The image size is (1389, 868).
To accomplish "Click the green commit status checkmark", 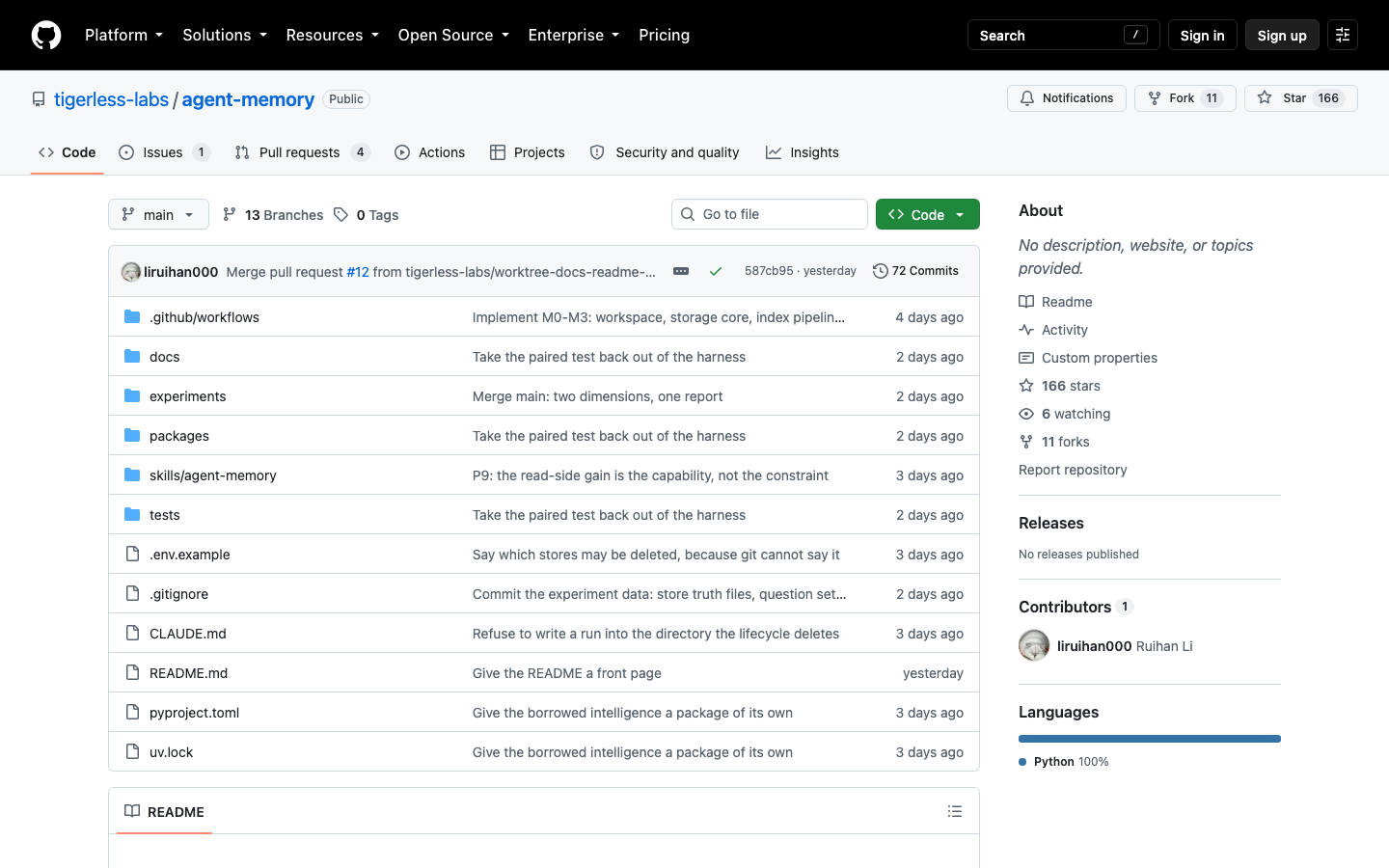I will click(716, 271).
